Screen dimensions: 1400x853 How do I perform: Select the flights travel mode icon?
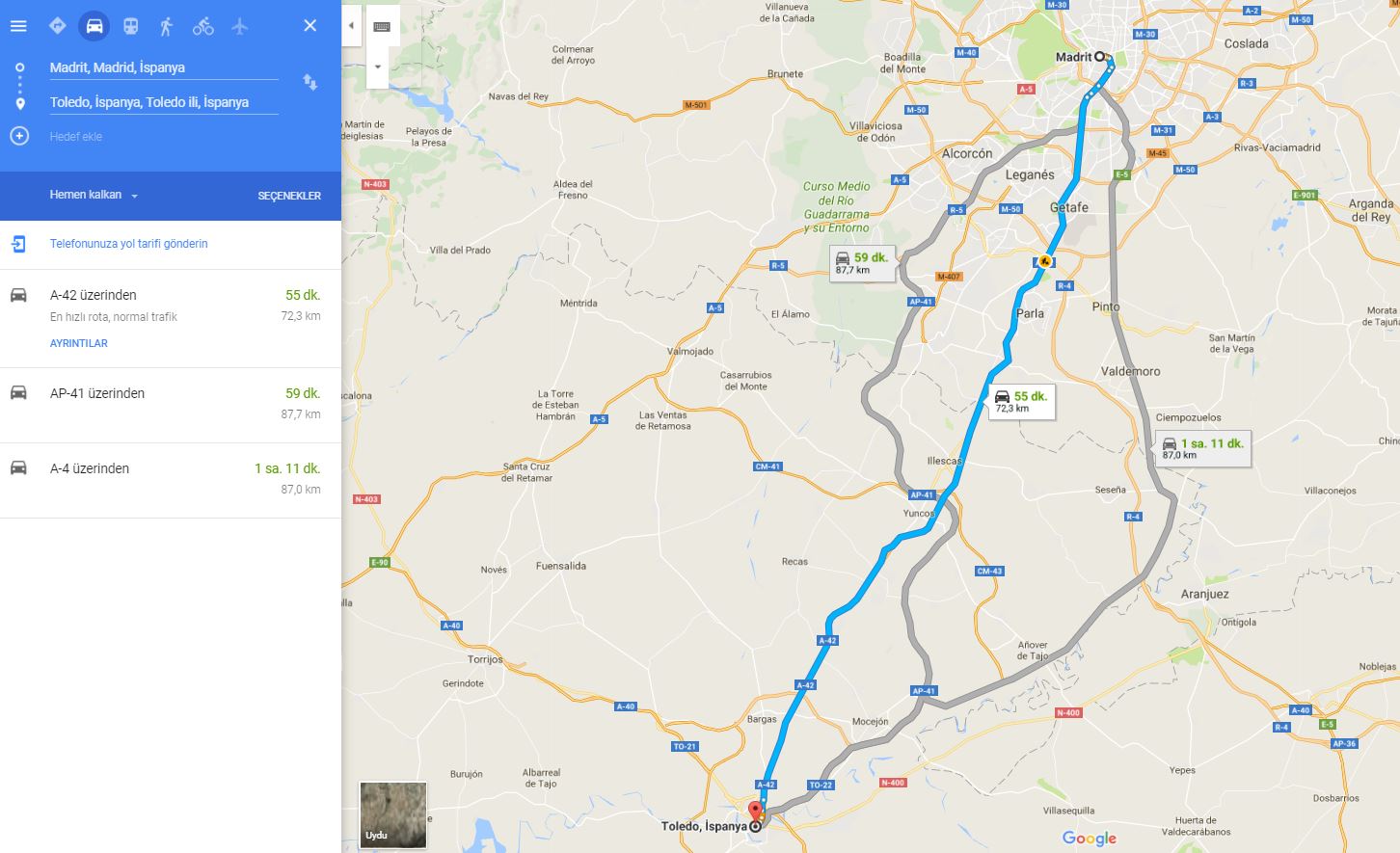click(x=239, y=26)
